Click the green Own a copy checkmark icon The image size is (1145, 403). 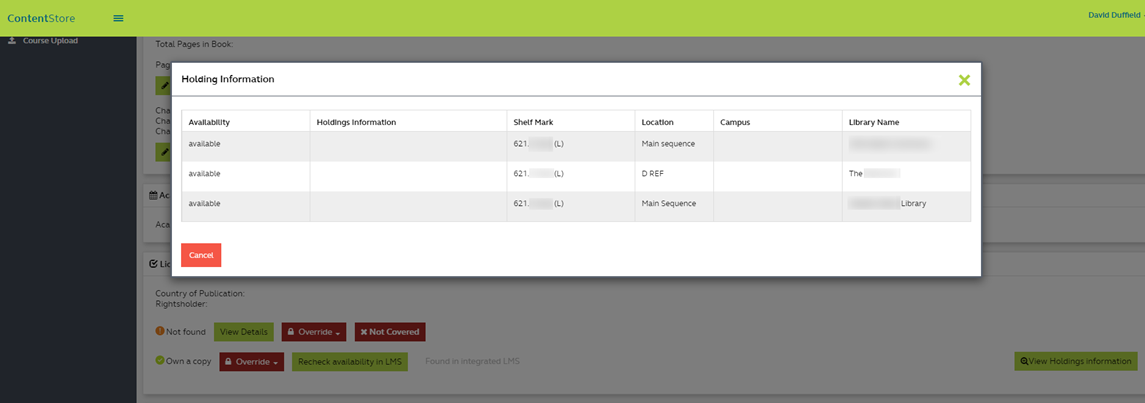[x=160, y=361]
